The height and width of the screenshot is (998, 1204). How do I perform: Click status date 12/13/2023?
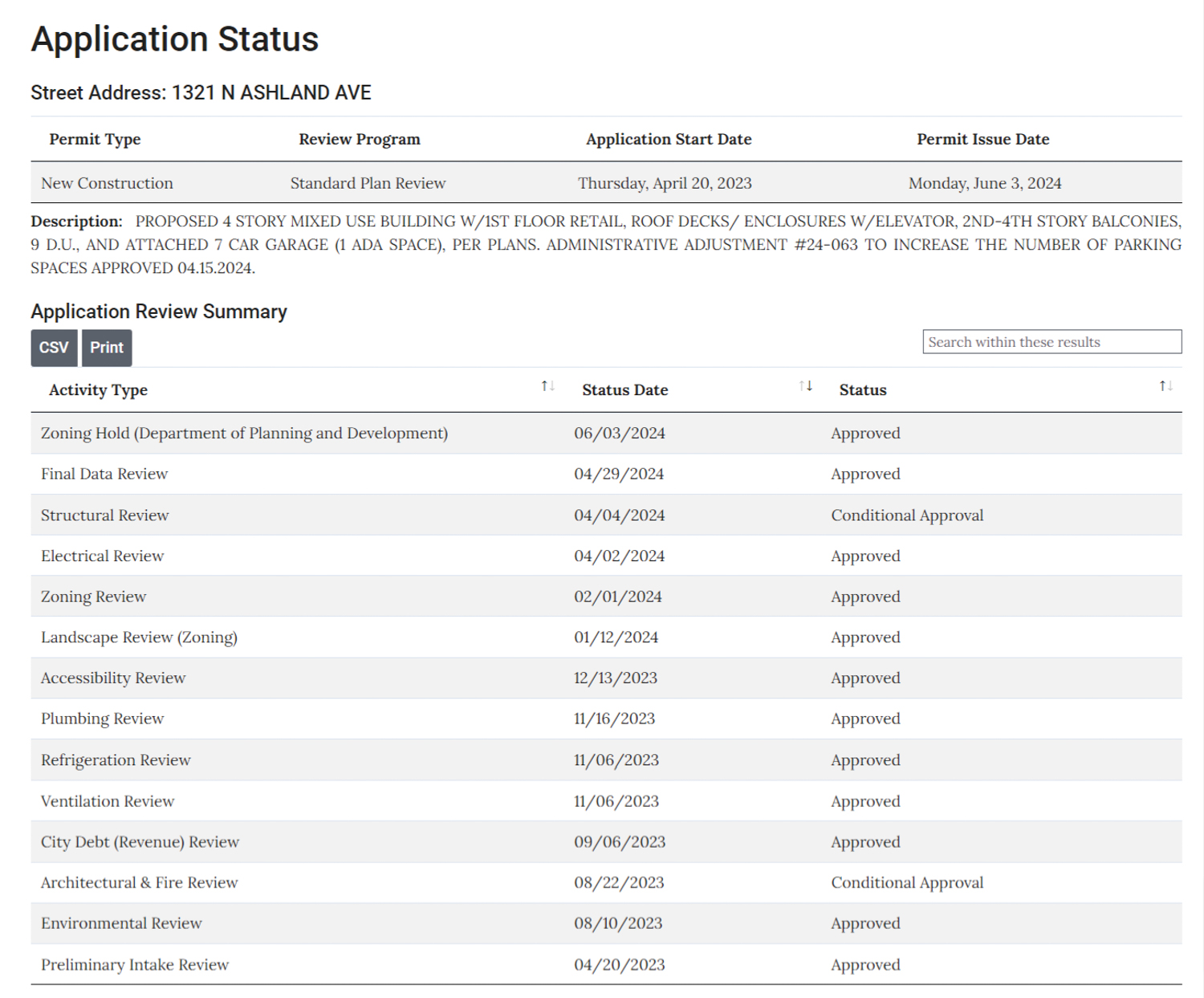tap(615, 678)
